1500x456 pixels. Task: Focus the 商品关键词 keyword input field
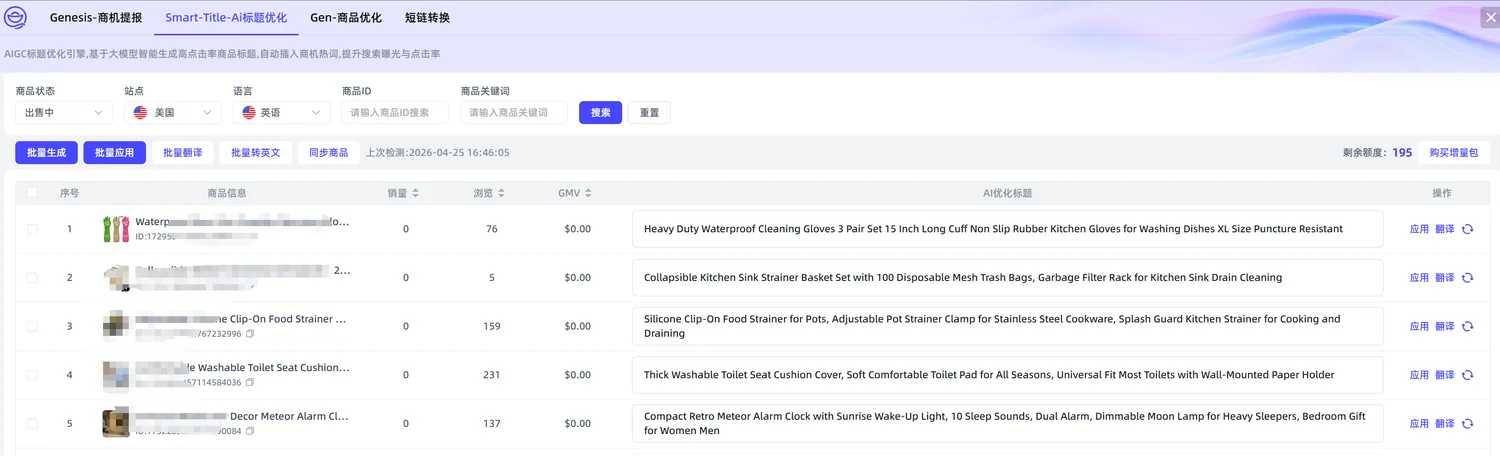point(514,113)
